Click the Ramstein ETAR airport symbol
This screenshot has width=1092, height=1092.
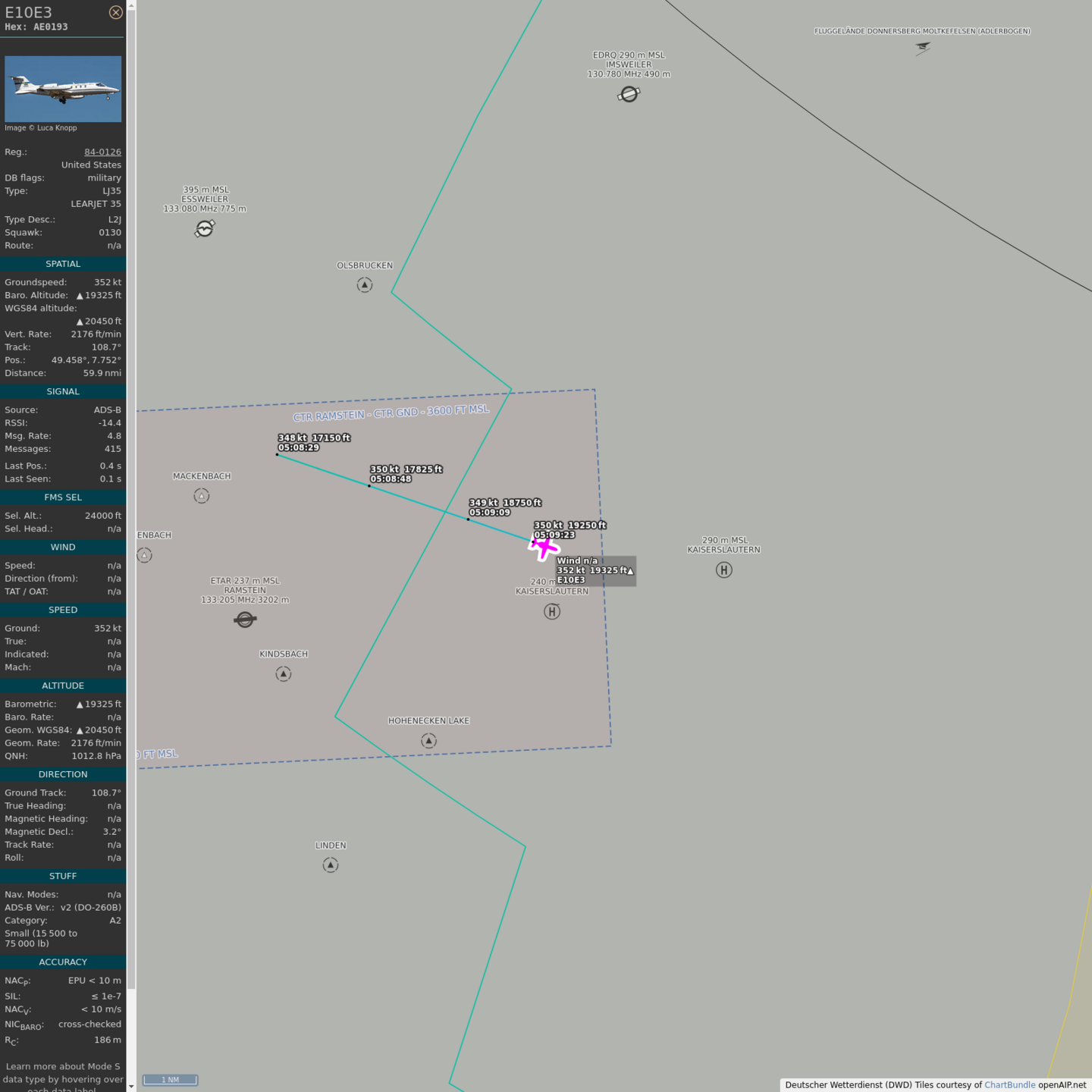pos(245,620)
